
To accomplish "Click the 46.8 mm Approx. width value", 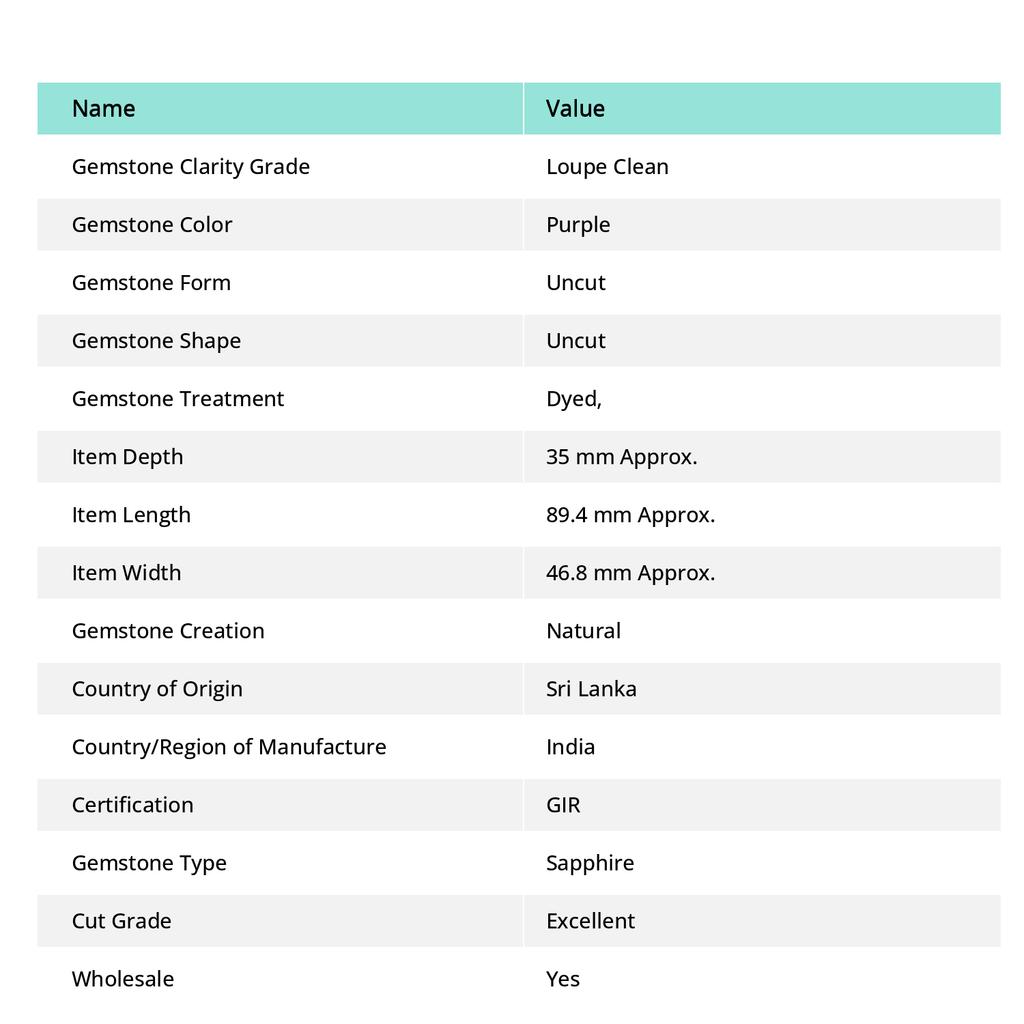I will pos(630,573).
